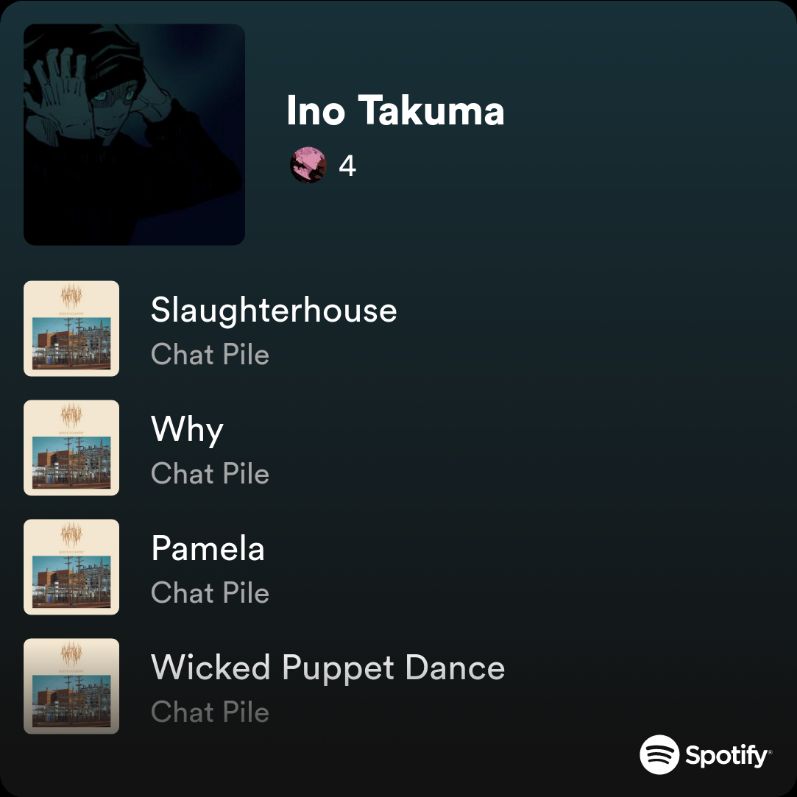
Task: Select the Why track album cover
Action: coord(71,448)
